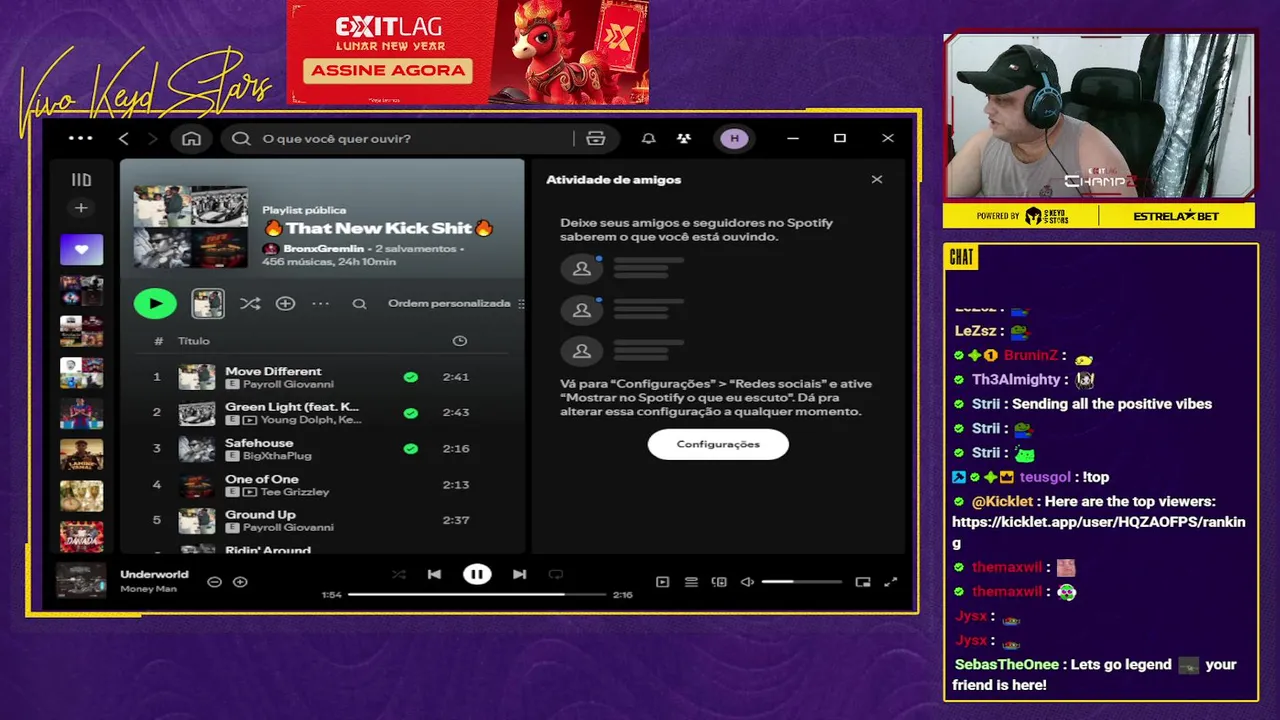Search within the playlist
Viewport: 1280px width, 720px height.
[359, 303]
